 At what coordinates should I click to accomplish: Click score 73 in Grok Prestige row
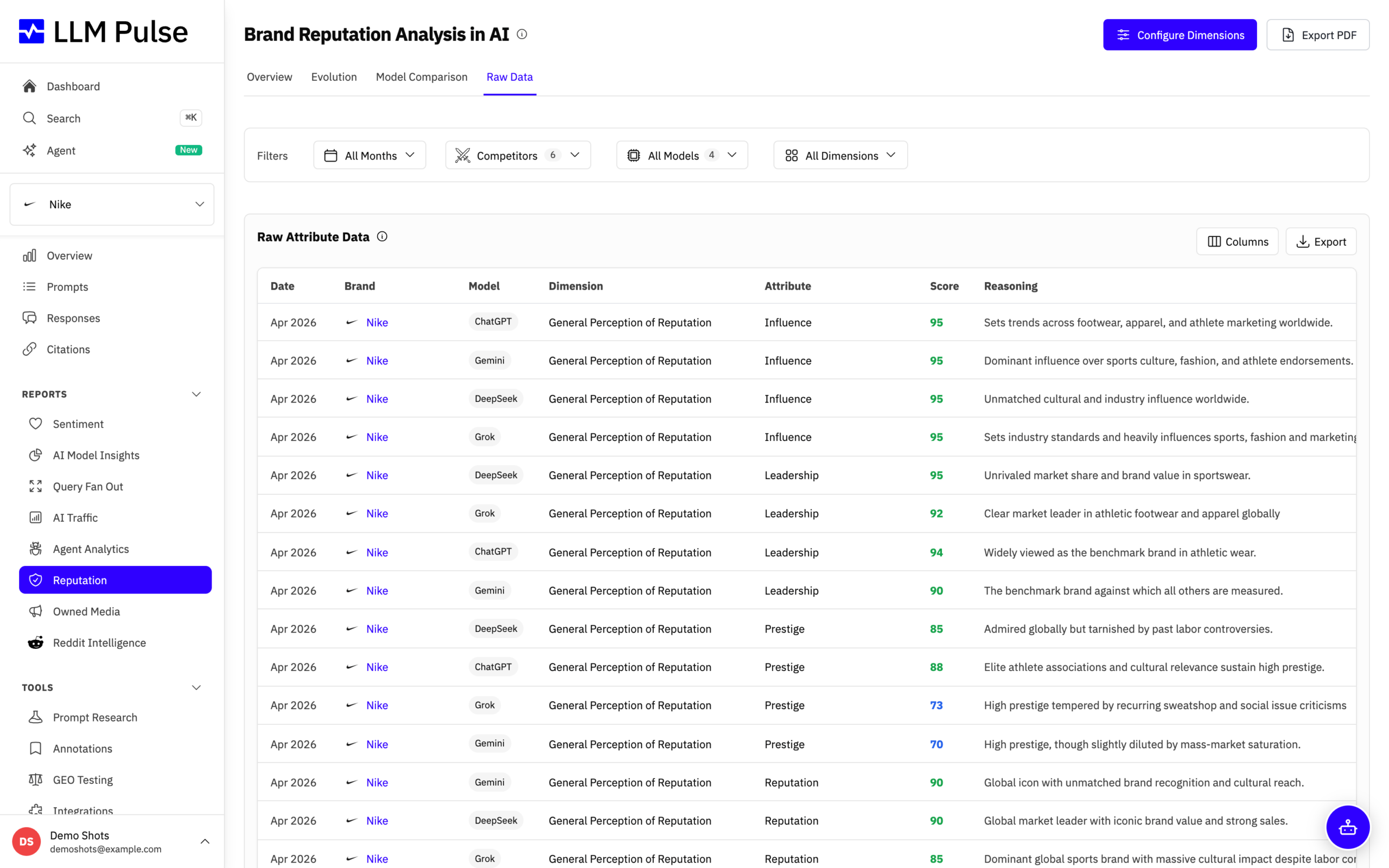coord(936,705)
